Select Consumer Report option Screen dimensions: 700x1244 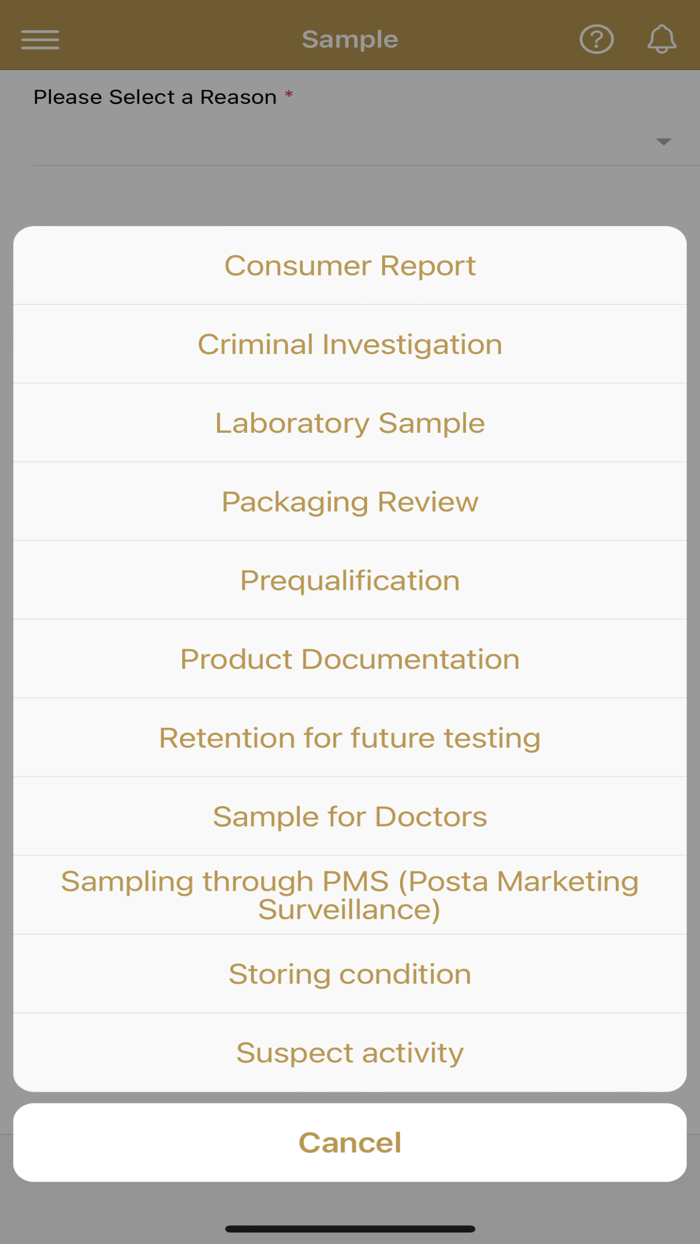click(x=350, y=265)
